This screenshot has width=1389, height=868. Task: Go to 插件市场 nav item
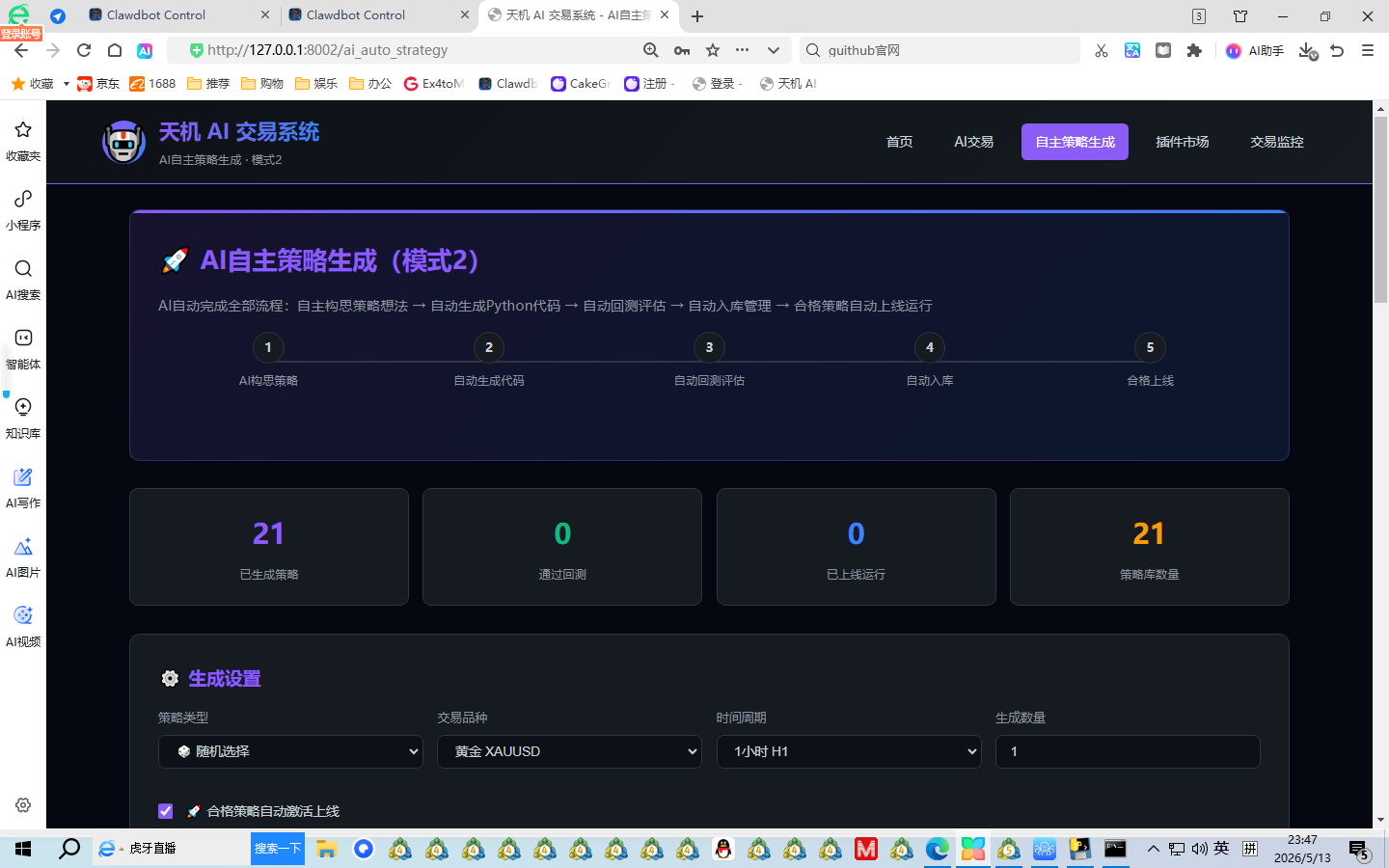pos(1183,142)
